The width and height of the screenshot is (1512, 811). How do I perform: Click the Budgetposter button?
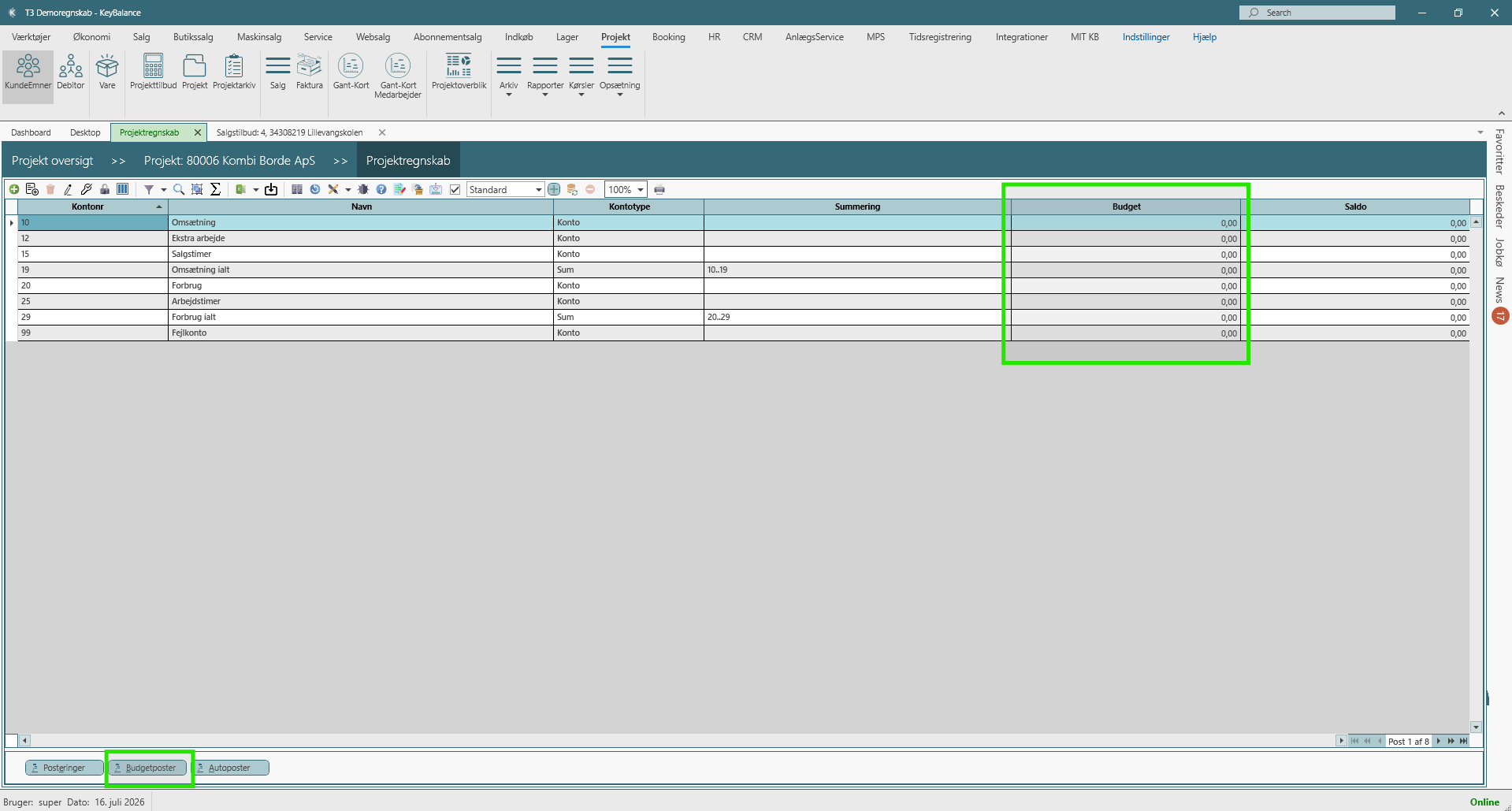148,768
